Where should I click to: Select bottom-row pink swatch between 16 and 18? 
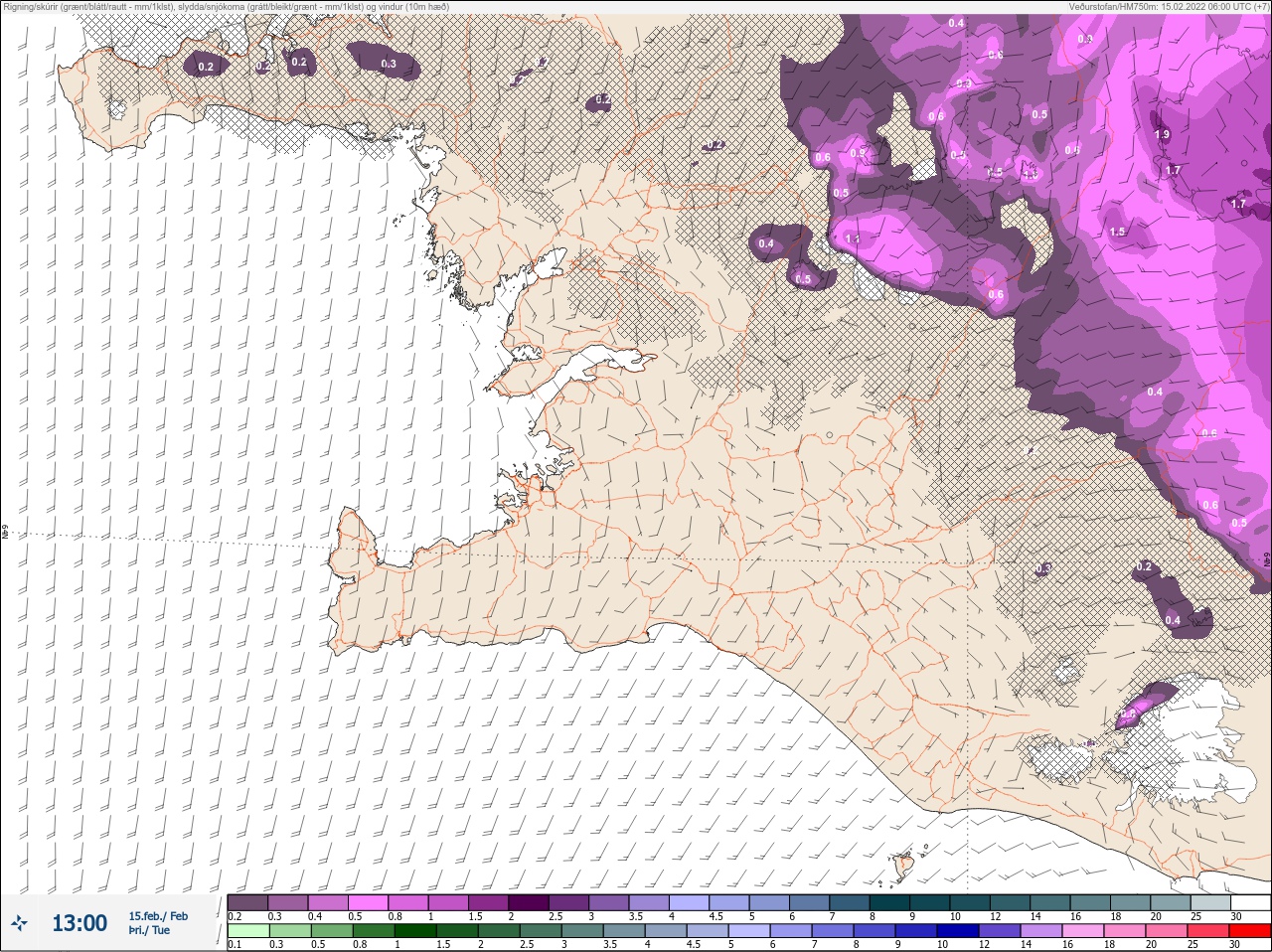(x=1082, y=931)
